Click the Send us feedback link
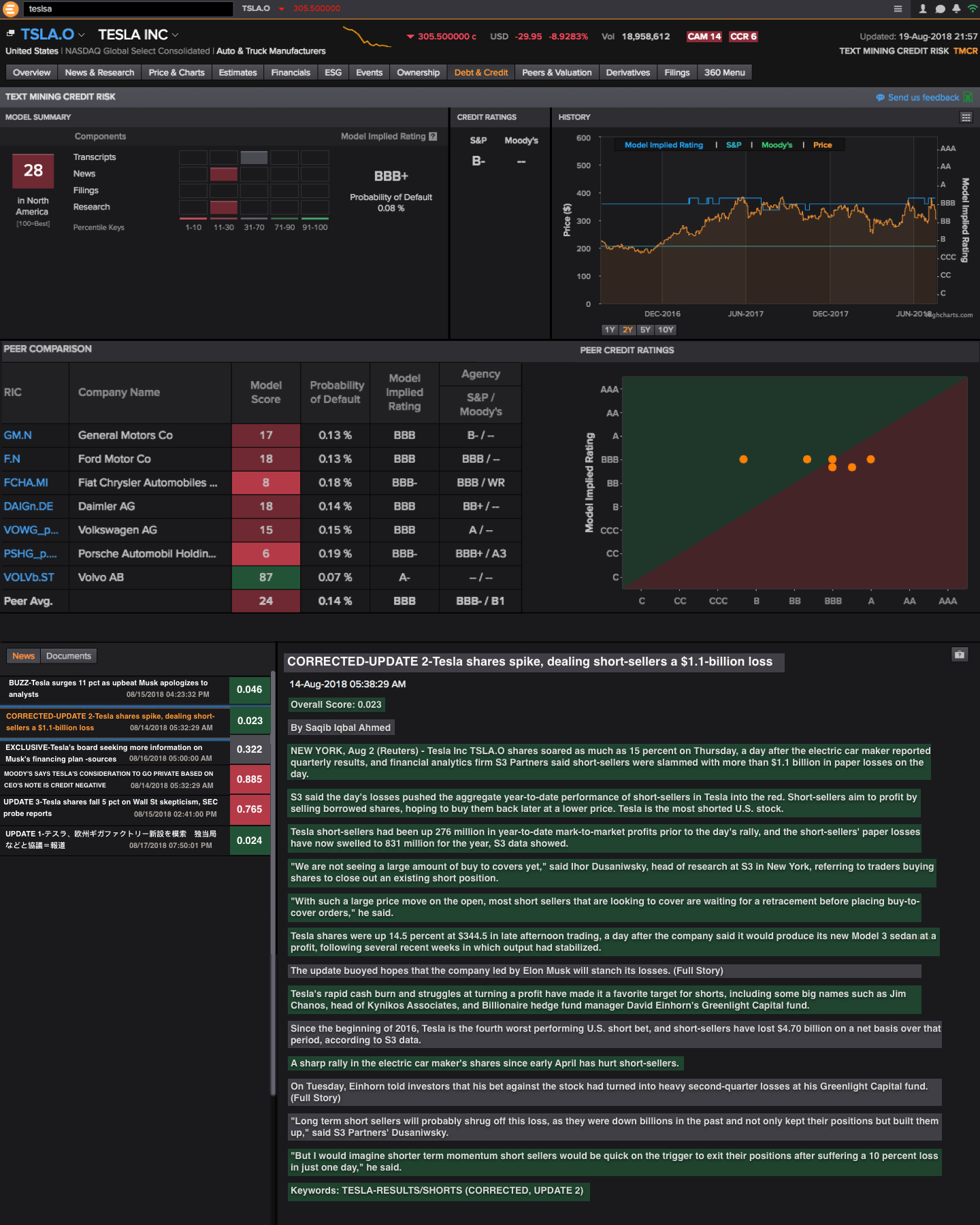The width and height of the screenshot is (980, 1225). 924,98
